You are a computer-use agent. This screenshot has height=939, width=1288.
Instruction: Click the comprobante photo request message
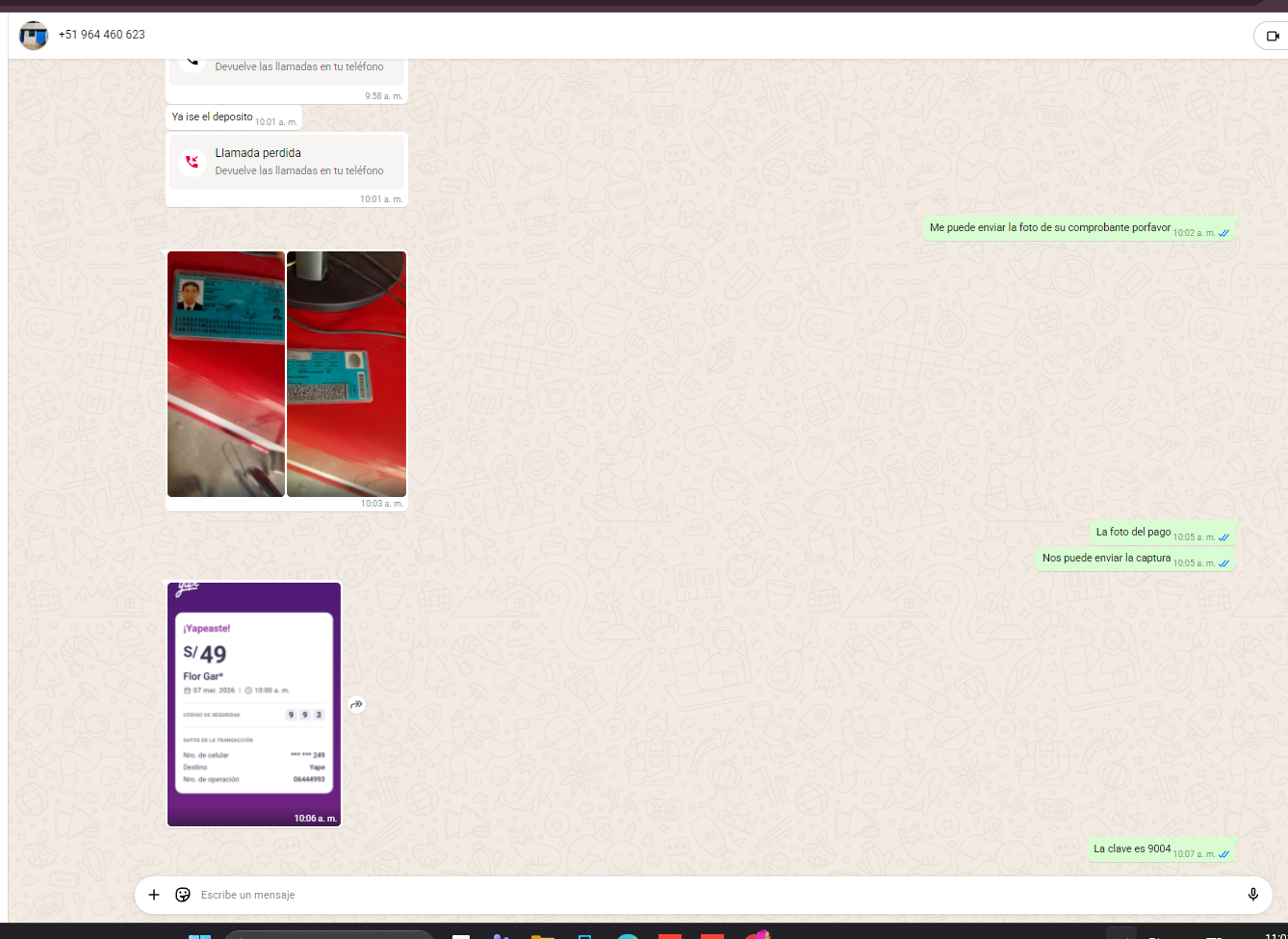tap(1049, 228)
